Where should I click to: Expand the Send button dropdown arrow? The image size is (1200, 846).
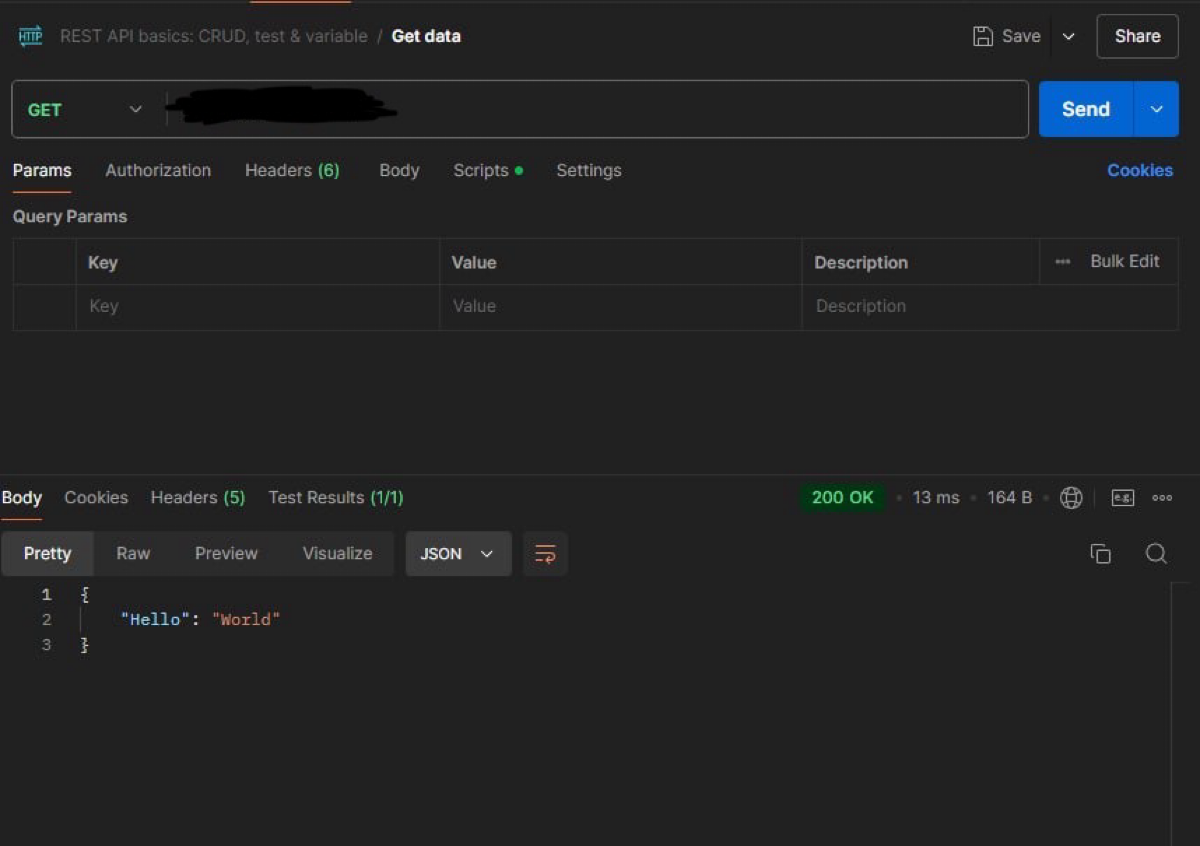coord(1156,109)
